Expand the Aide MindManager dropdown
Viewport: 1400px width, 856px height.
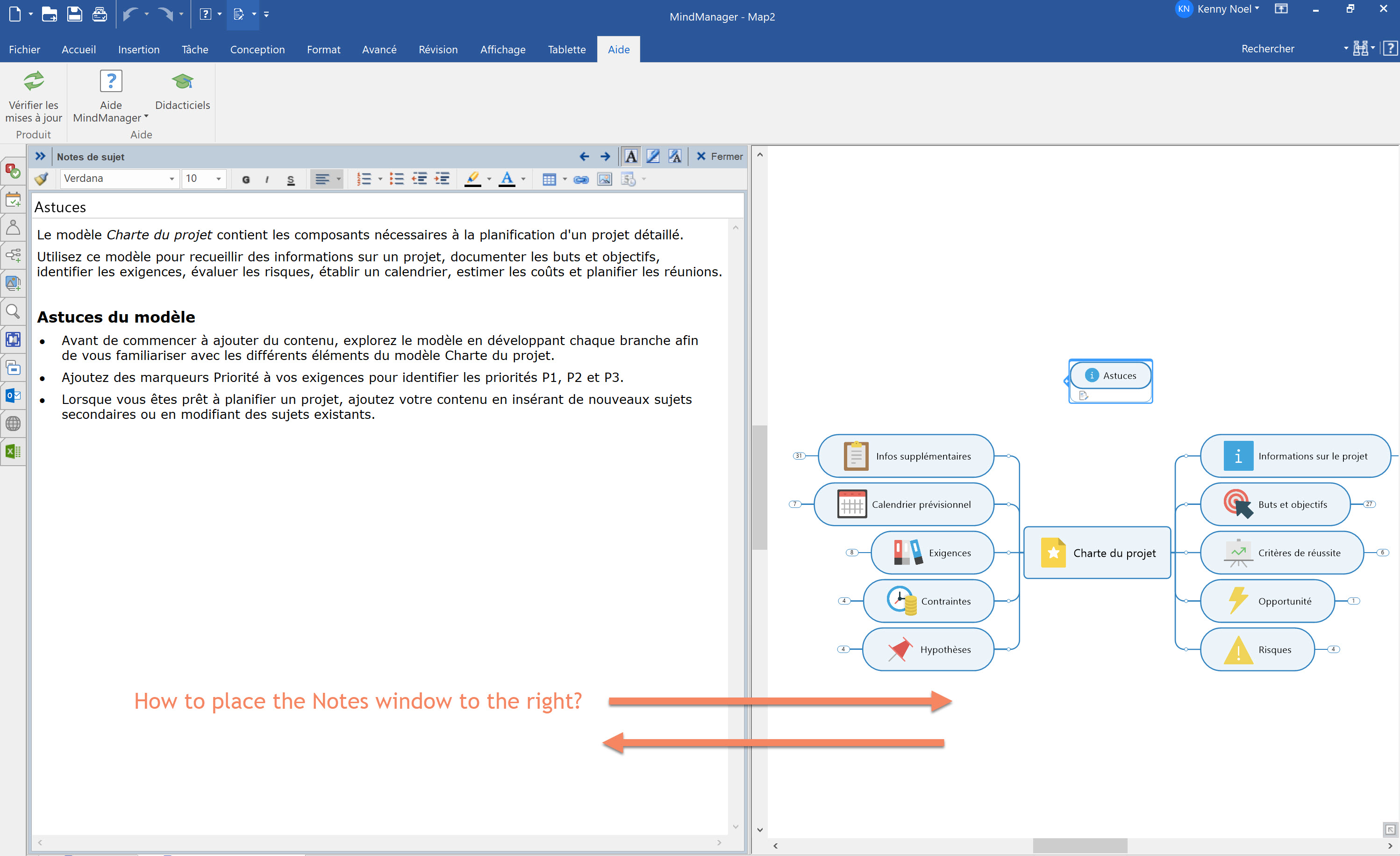pos(146,117)
